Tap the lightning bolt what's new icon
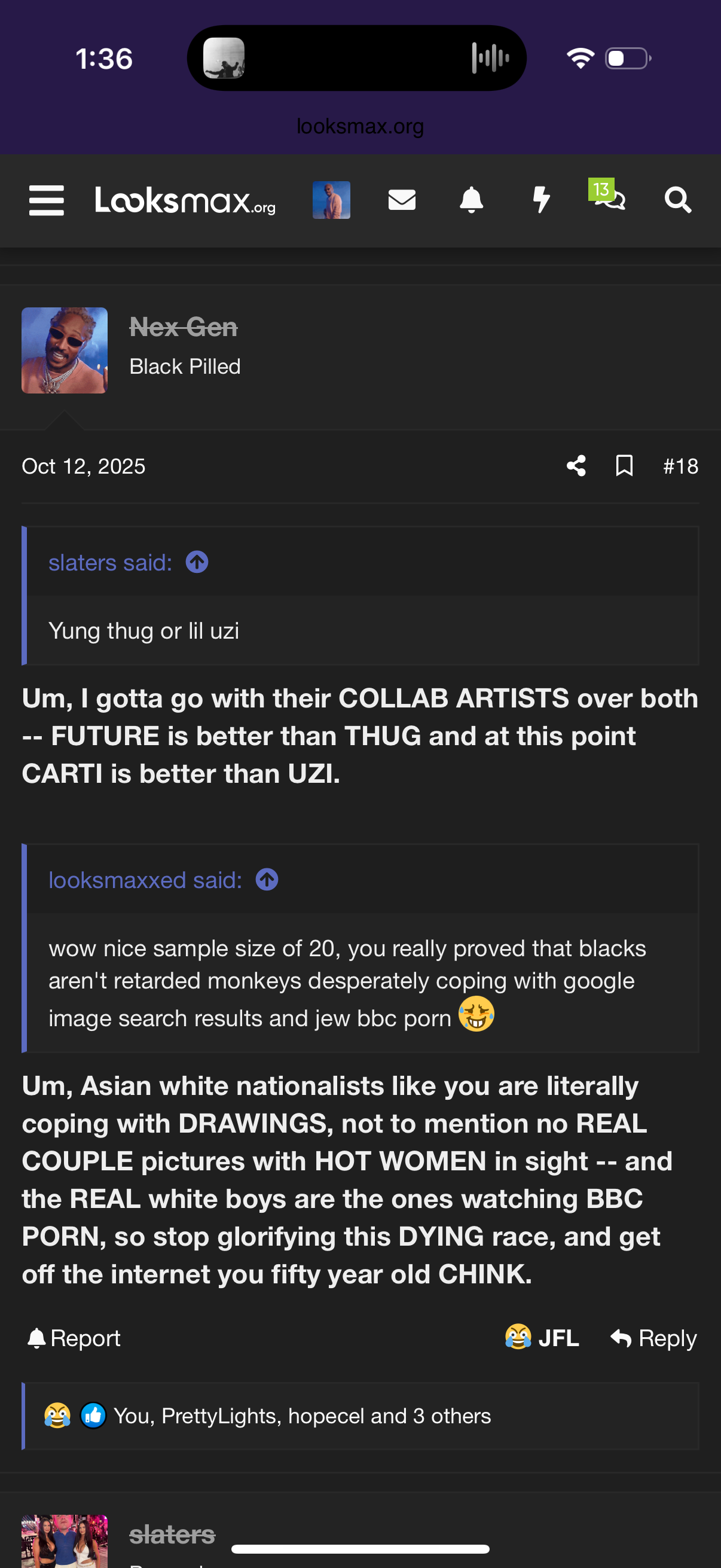The width and height of the screenshot is (721, 1568). click(541, 200)
